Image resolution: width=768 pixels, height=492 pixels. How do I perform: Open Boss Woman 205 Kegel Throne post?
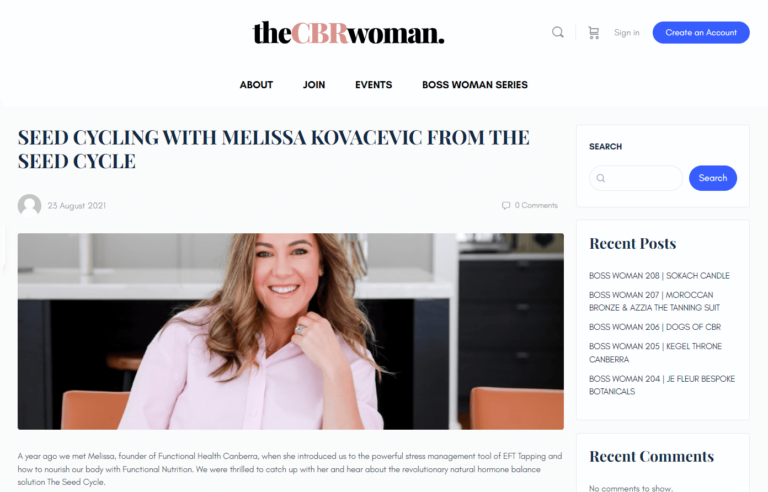point(655,353)
